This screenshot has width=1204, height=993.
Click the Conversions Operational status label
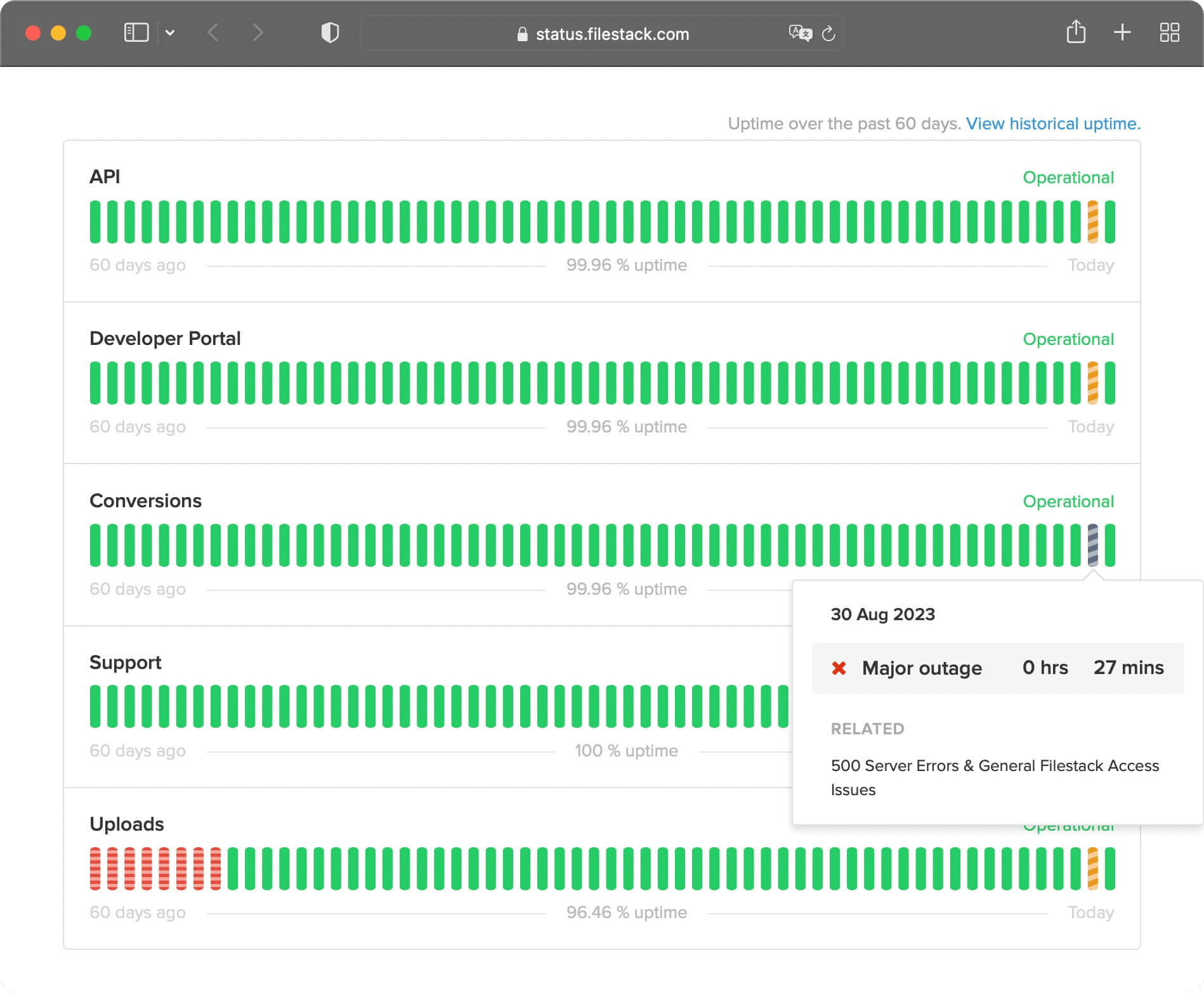[1068, 502]
